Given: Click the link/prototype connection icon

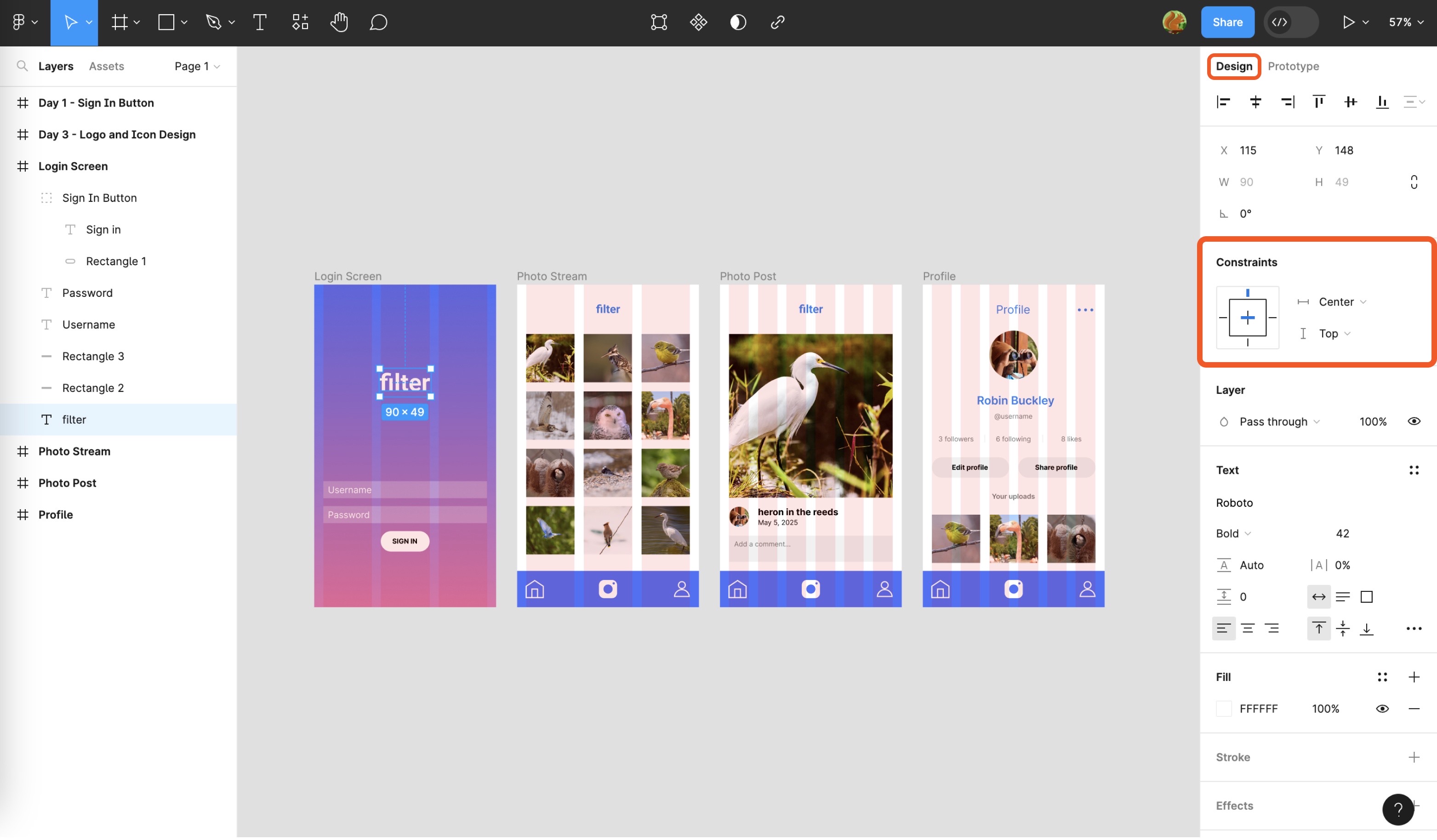Looking at the screenshot, I should [778, 22].
